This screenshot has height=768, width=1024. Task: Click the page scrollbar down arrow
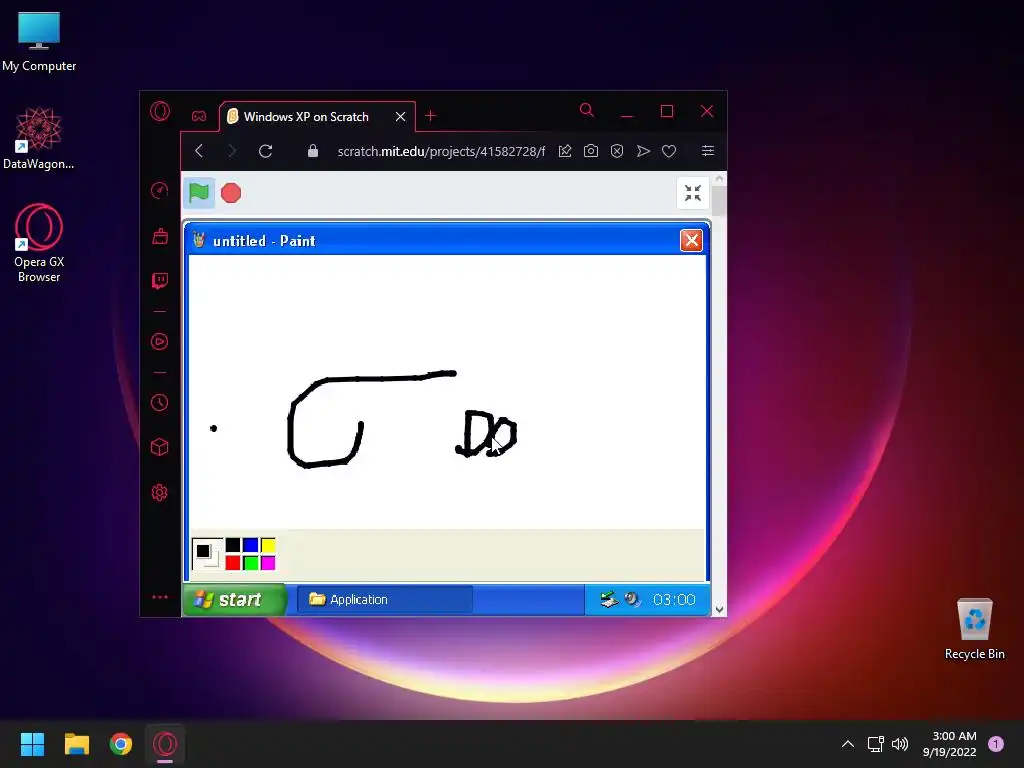click(x=719, y=609)
